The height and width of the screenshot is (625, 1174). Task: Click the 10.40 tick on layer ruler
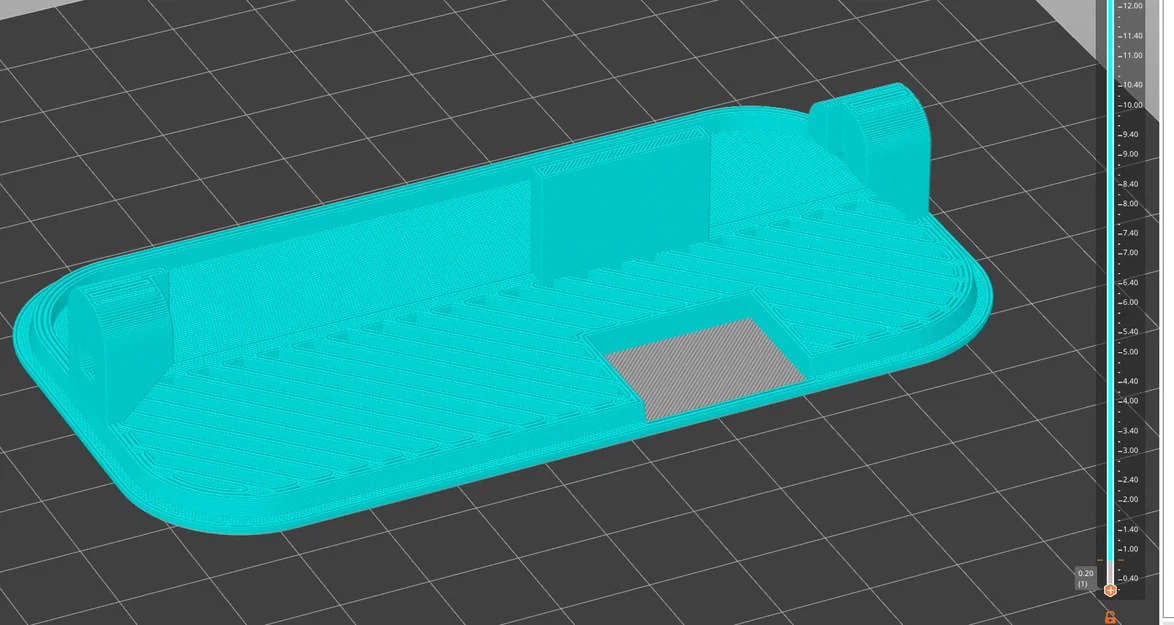(1132, 85)
